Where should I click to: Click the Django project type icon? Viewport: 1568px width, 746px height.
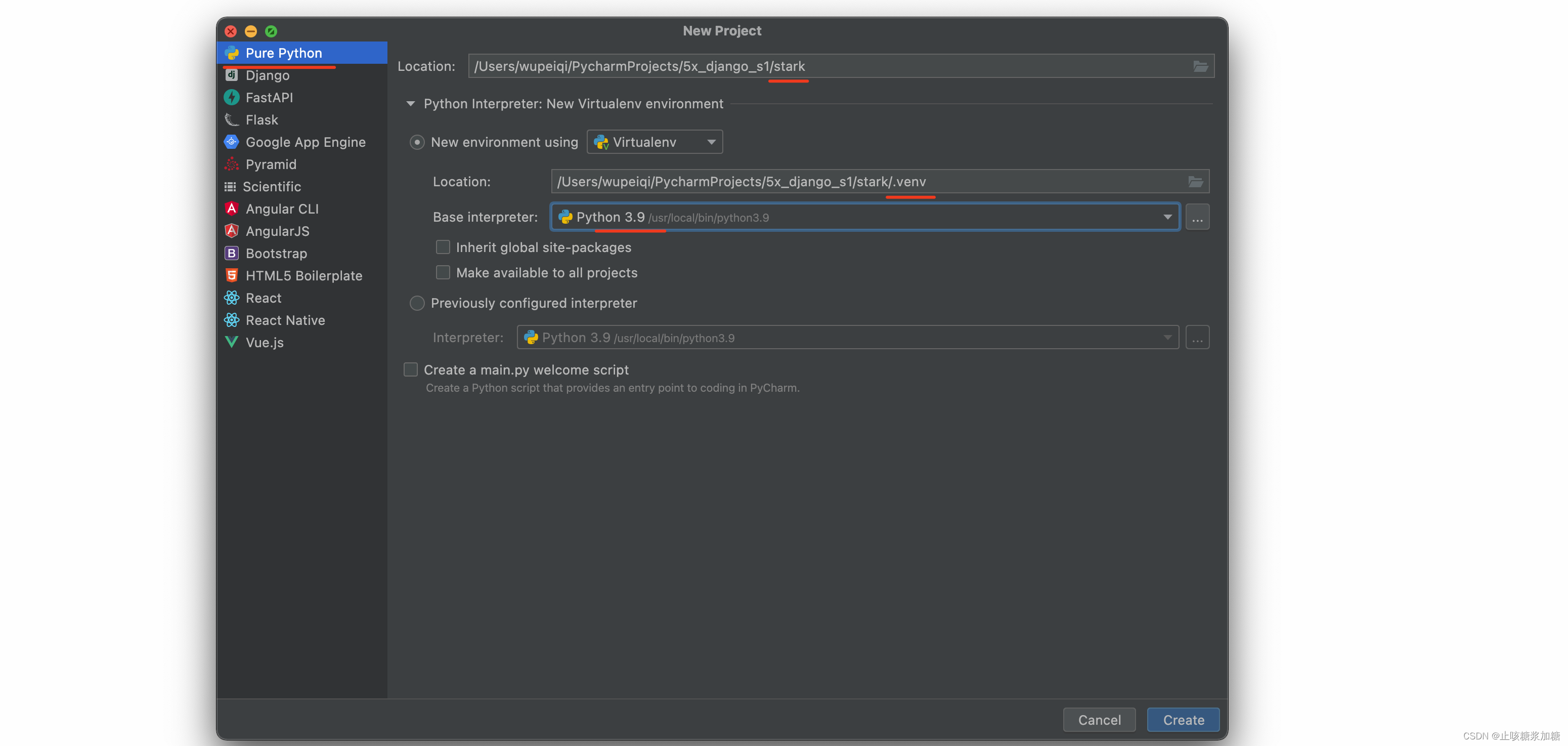pos(231,75)
